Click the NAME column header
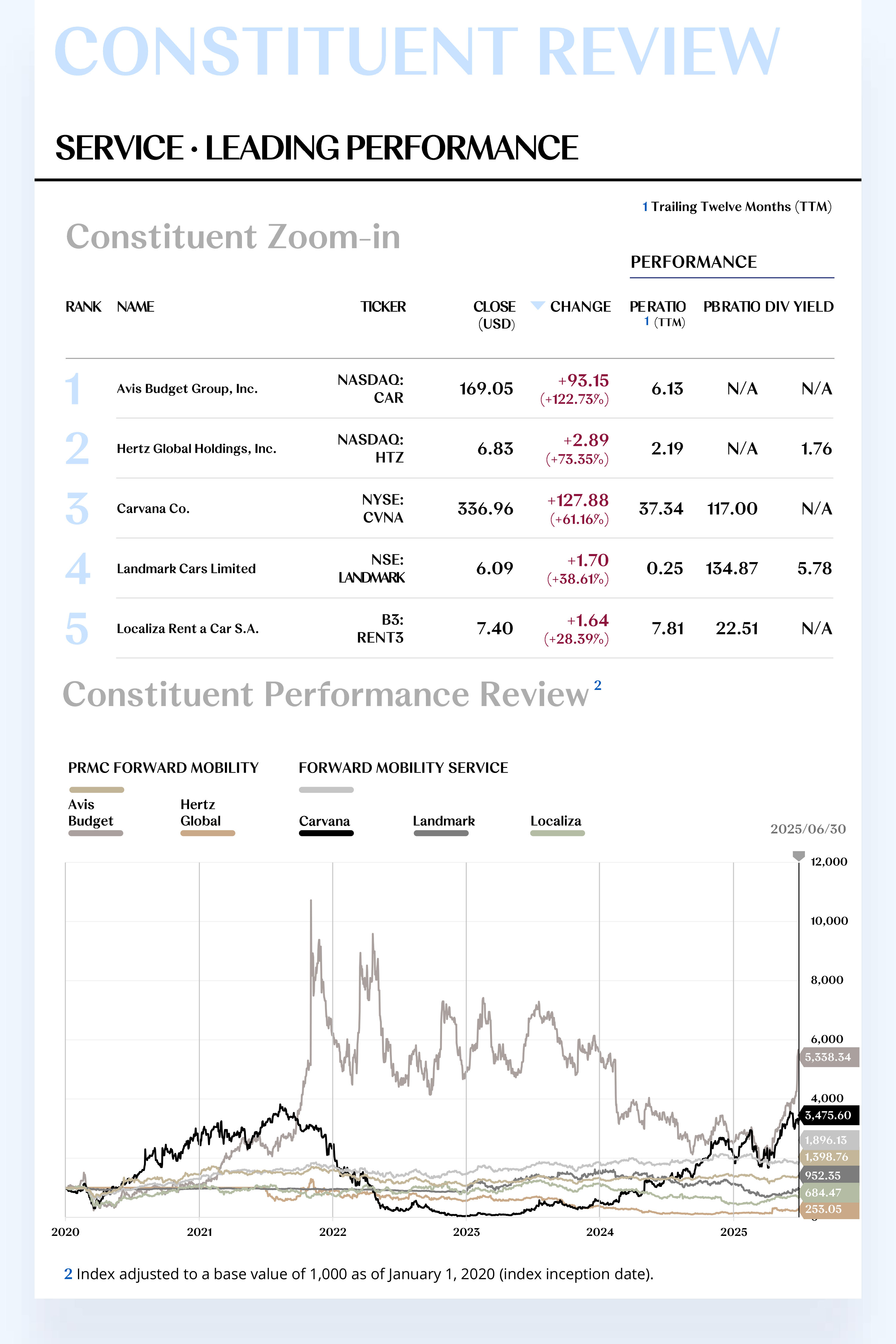Screen dimensions: 896x1344 (135, 307)
